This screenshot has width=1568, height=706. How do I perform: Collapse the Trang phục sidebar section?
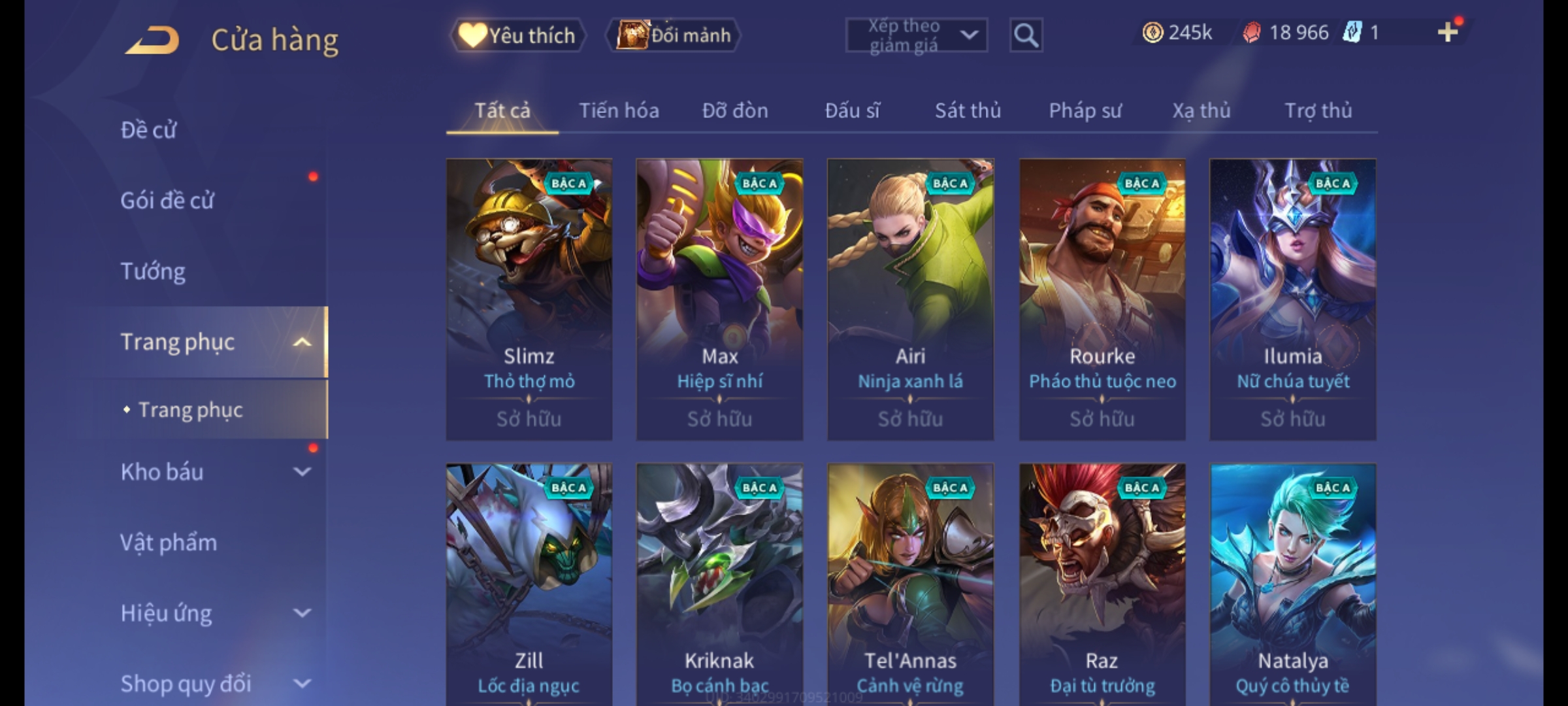click(302, 342)
